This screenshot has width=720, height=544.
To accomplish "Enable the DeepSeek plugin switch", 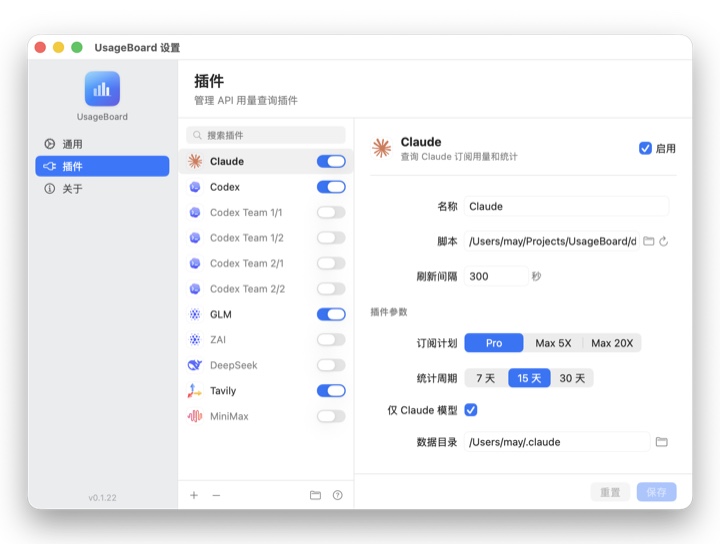I will coord(331,365).
